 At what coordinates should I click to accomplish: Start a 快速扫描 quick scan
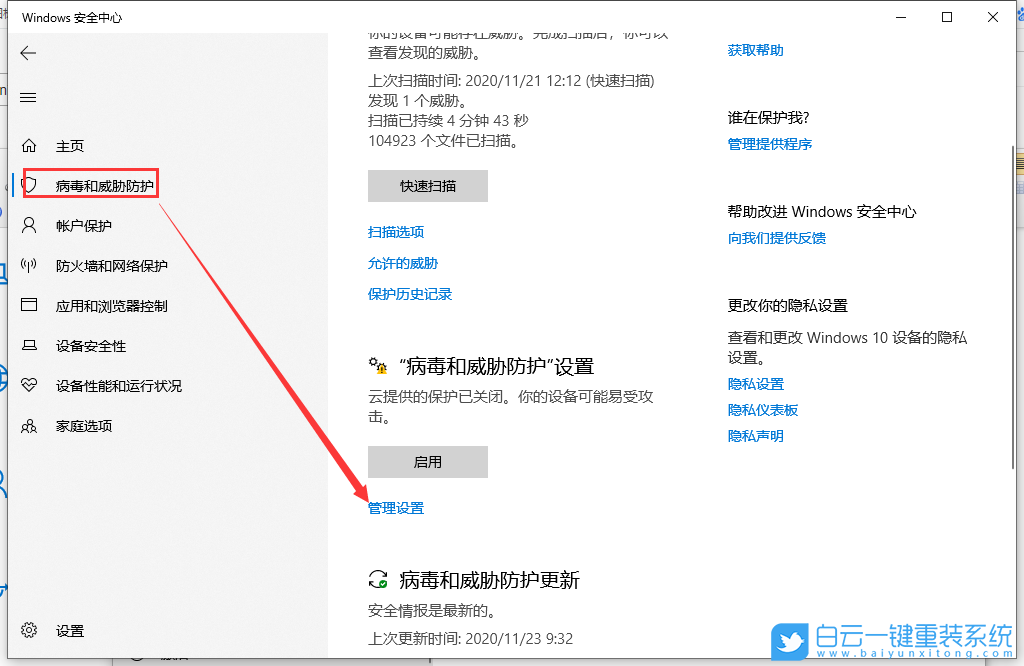(x=427, y=185)
